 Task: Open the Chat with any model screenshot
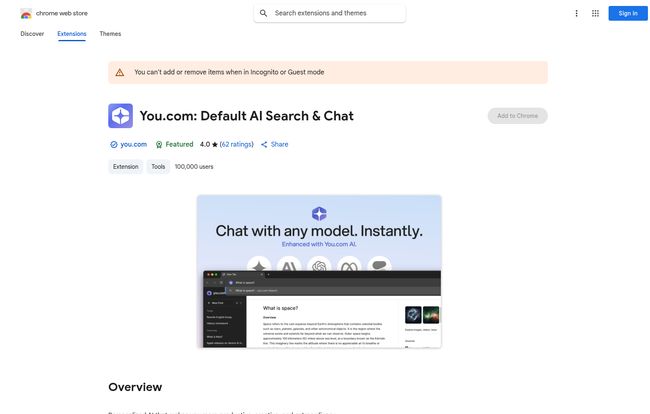(x=319, y=271)
